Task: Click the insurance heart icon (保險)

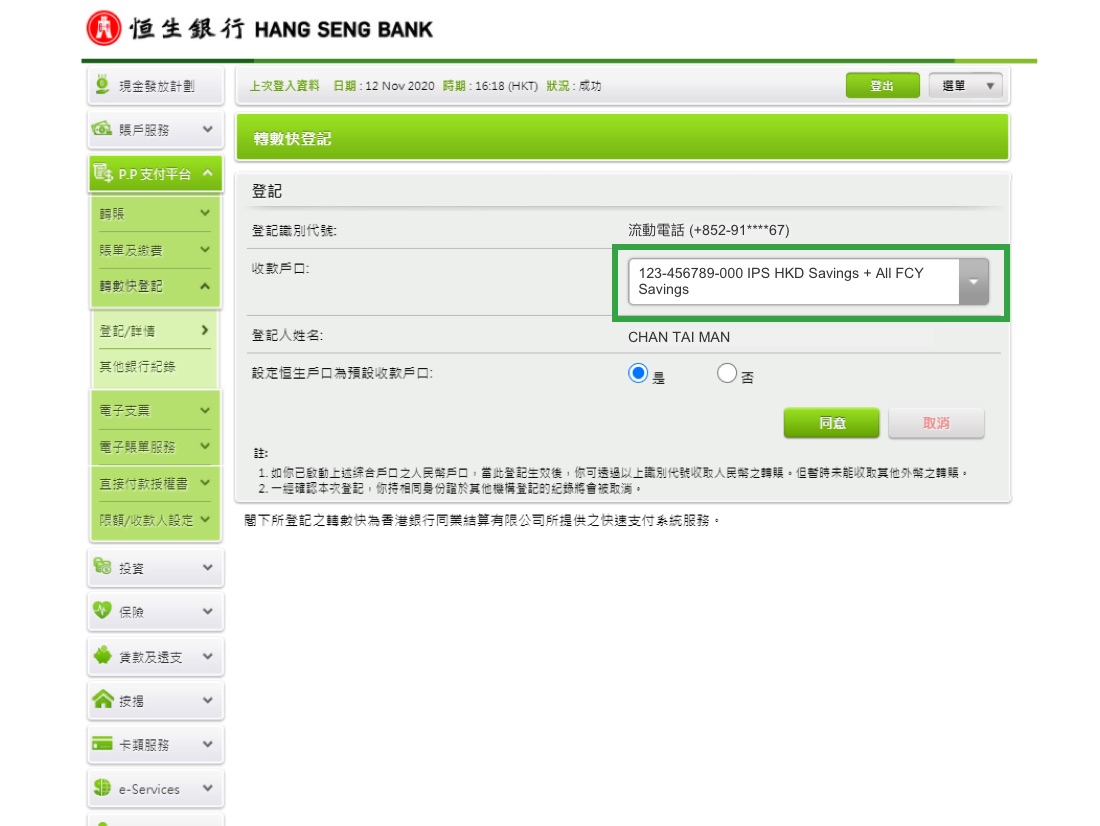Action: 102,610
